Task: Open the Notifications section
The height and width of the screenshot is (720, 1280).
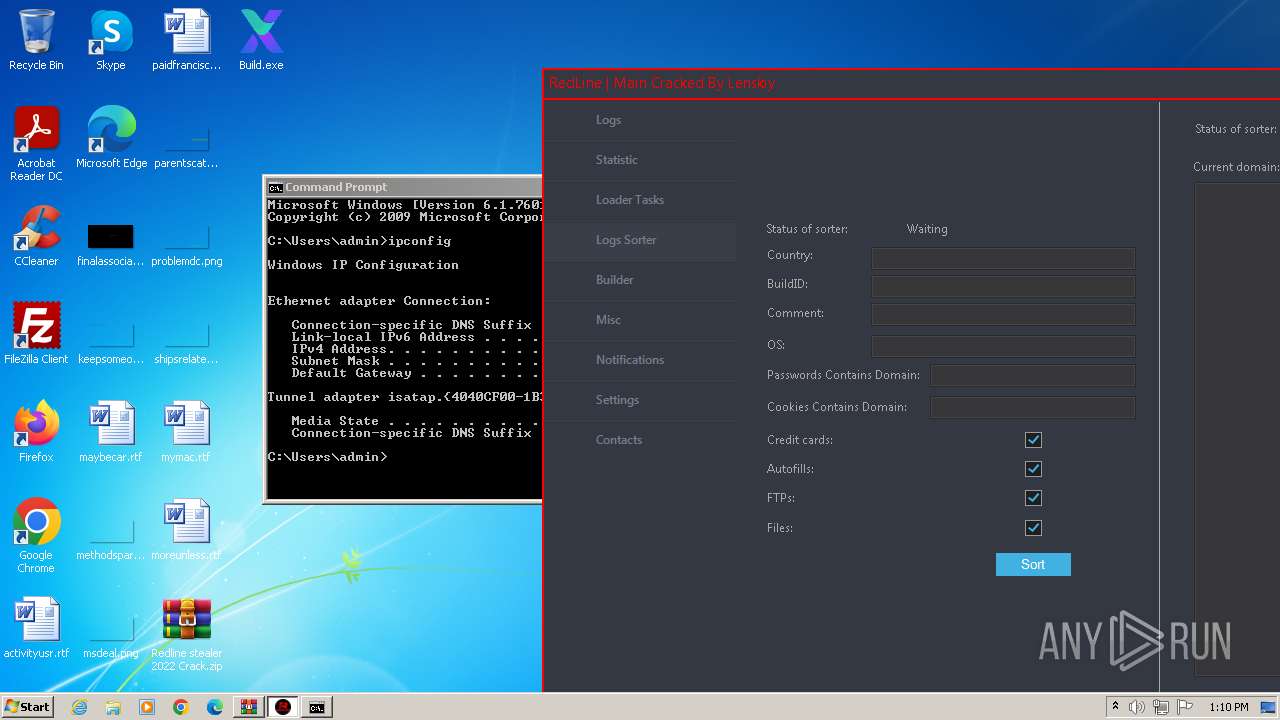Action: point(640,360)
